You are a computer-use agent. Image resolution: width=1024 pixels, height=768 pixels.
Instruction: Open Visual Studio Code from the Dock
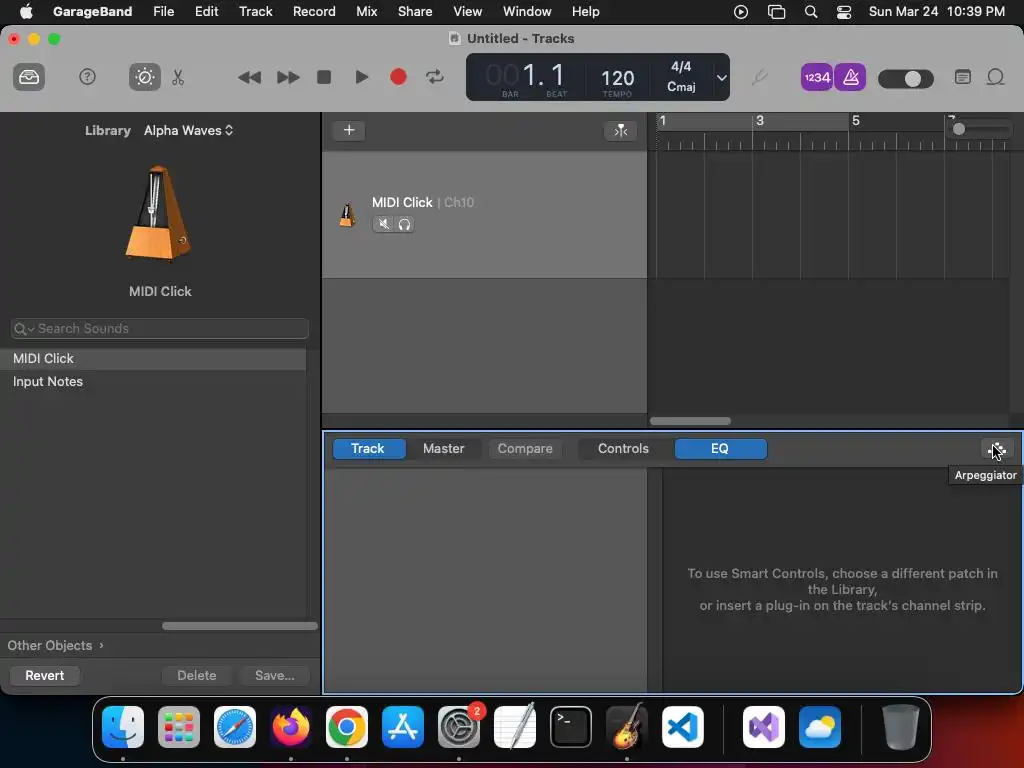(682, 727)
